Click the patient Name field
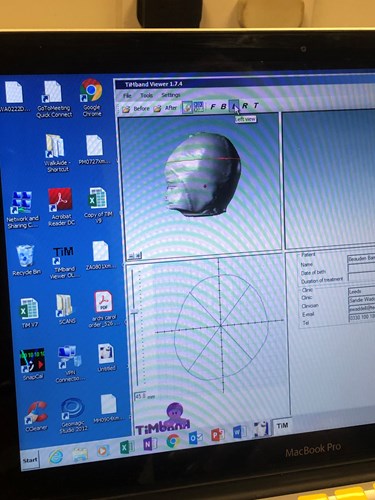 [x=361, y=258]
